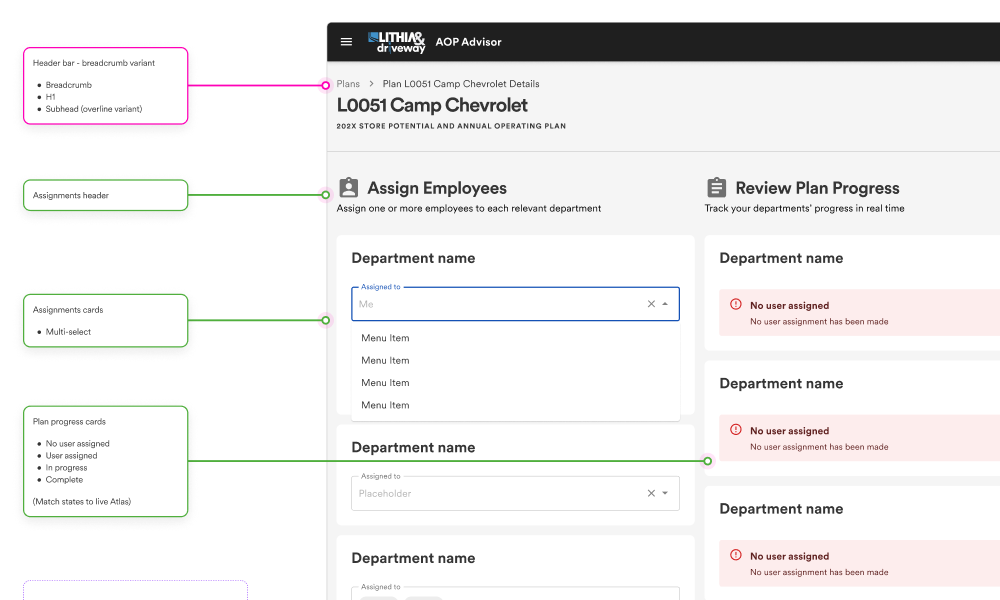The image size is (1000, 600).
Task: Click the Lithia & Driveway logo
Action: [x=397, y=42]
